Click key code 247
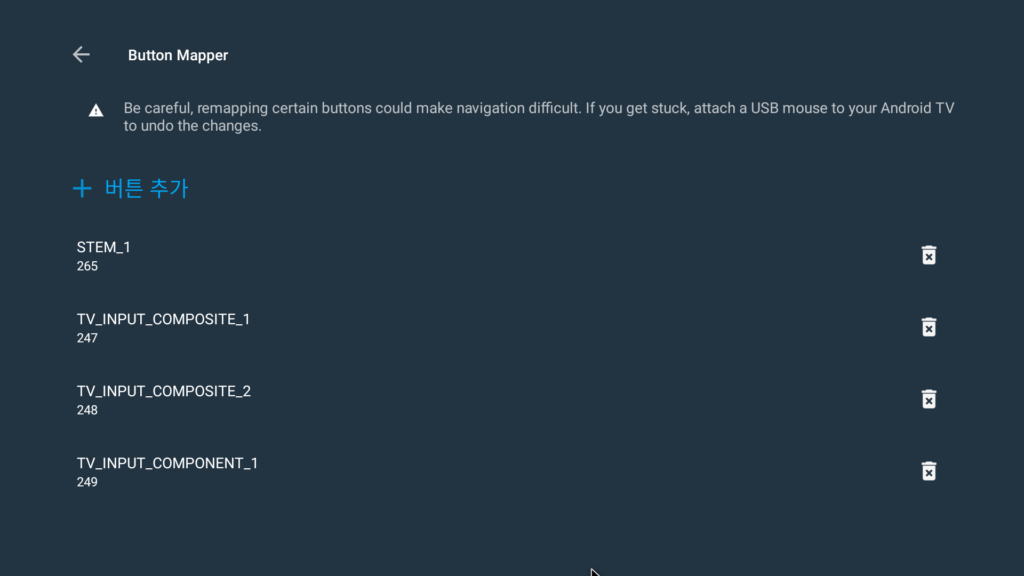Image resolution: width=1024 pixels, height=576 pixels. coord(87,338)
